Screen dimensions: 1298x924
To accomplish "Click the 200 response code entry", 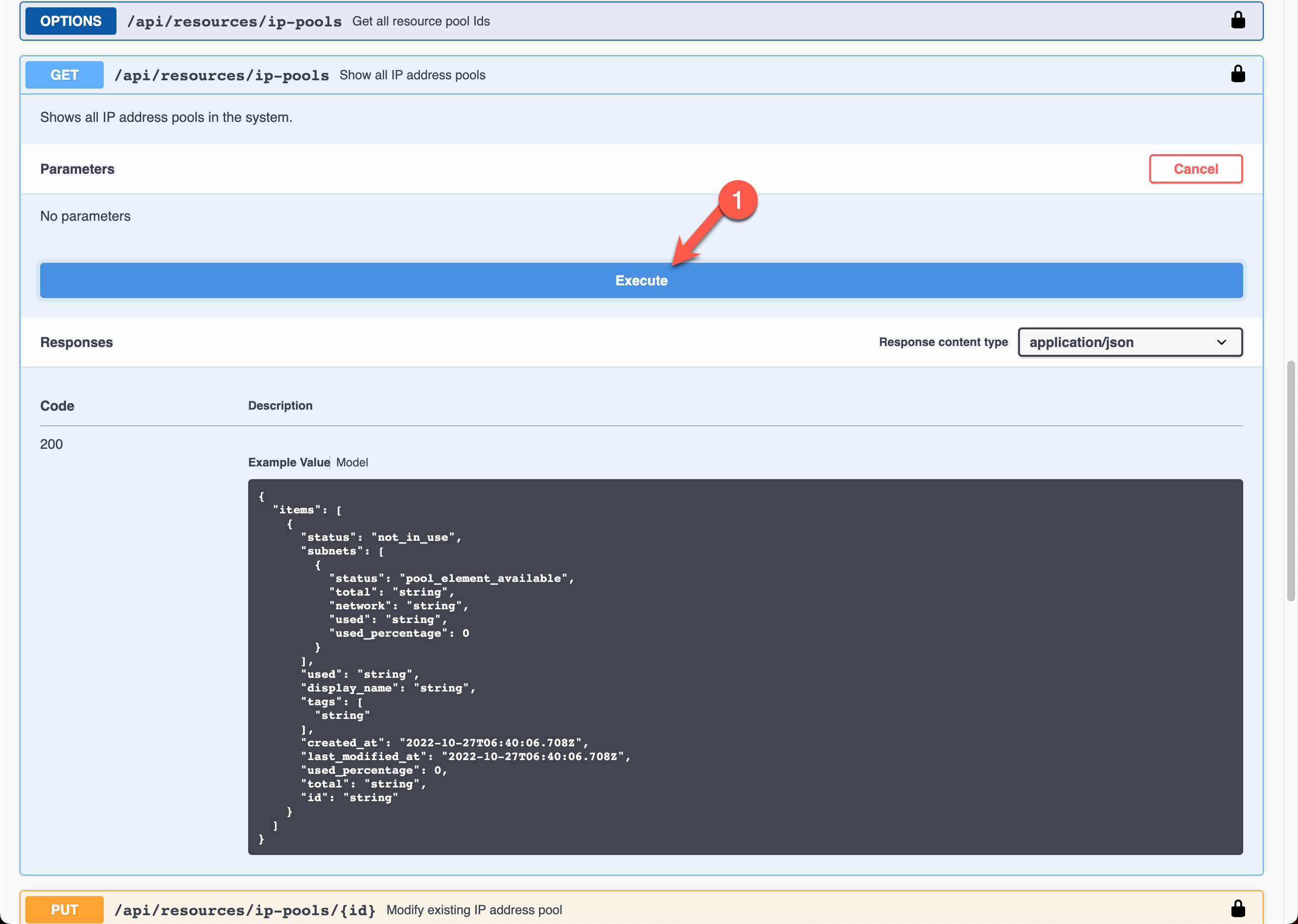I will point(51,444).
